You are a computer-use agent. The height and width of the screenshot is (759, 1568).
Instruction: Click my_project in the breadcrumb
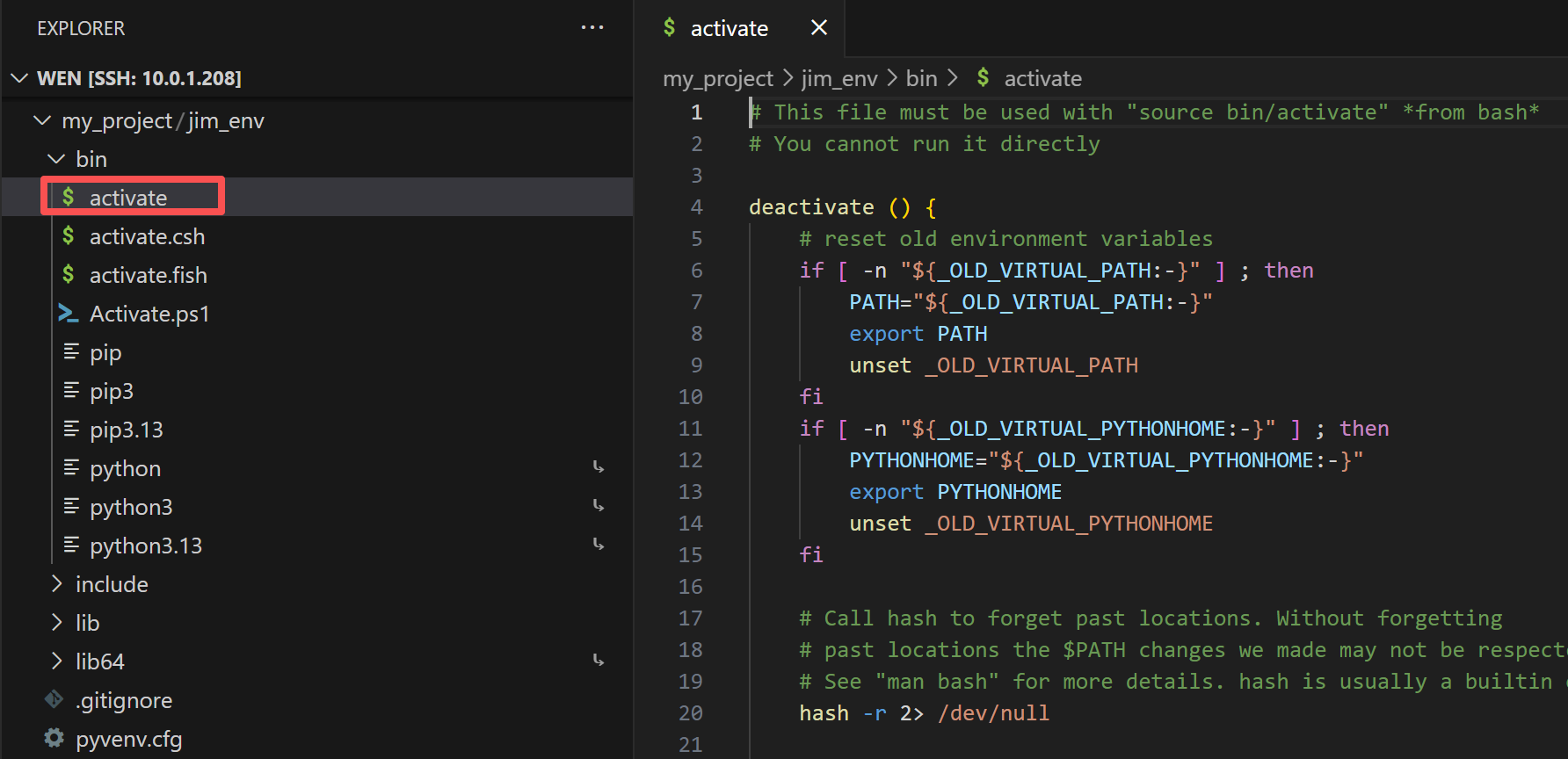tap(718, 78)
